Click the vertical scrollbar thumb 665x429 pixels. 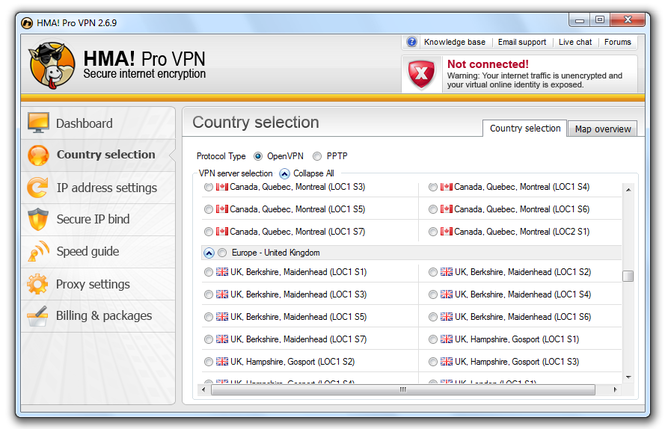[628, 276]
